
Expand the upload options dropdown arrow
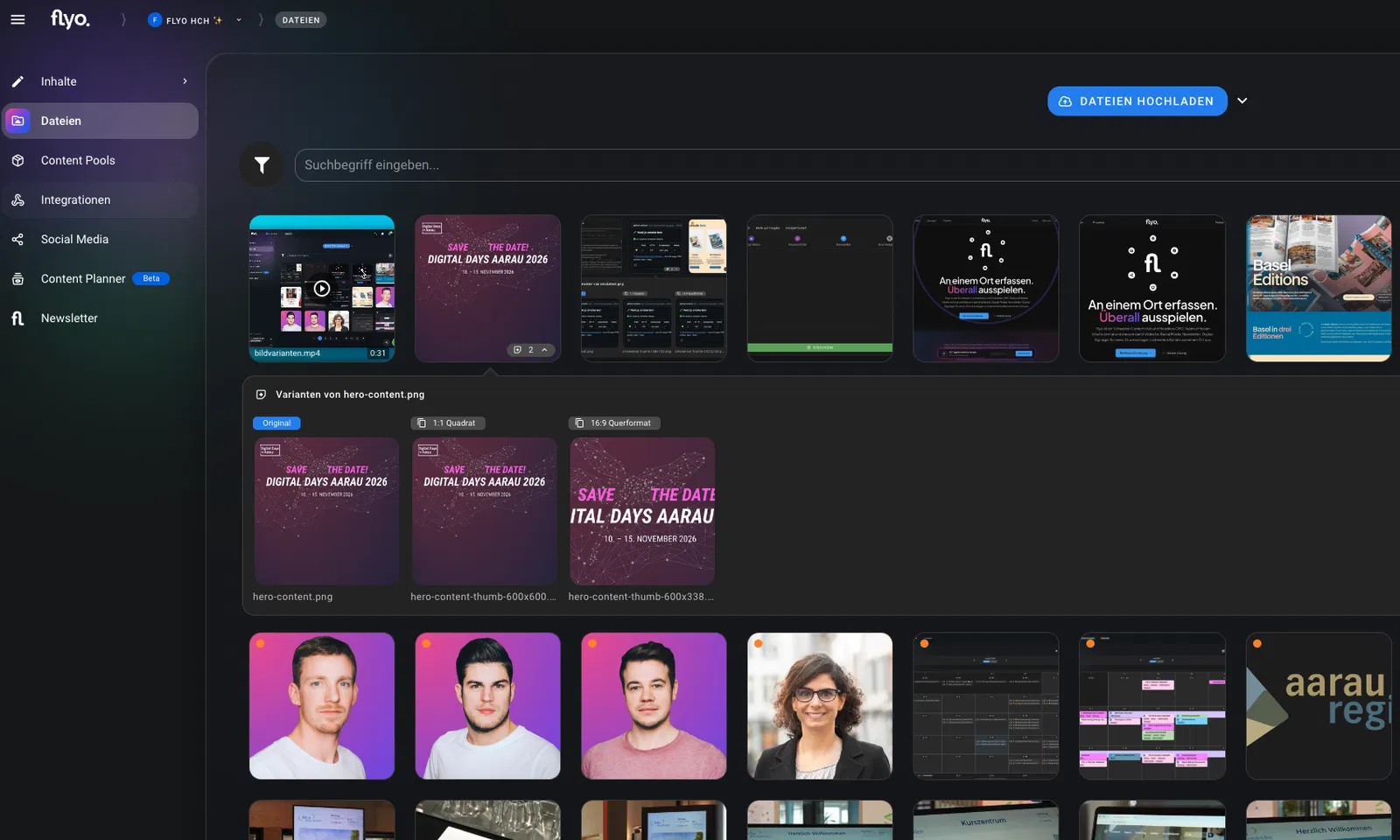coord(1242,101)
